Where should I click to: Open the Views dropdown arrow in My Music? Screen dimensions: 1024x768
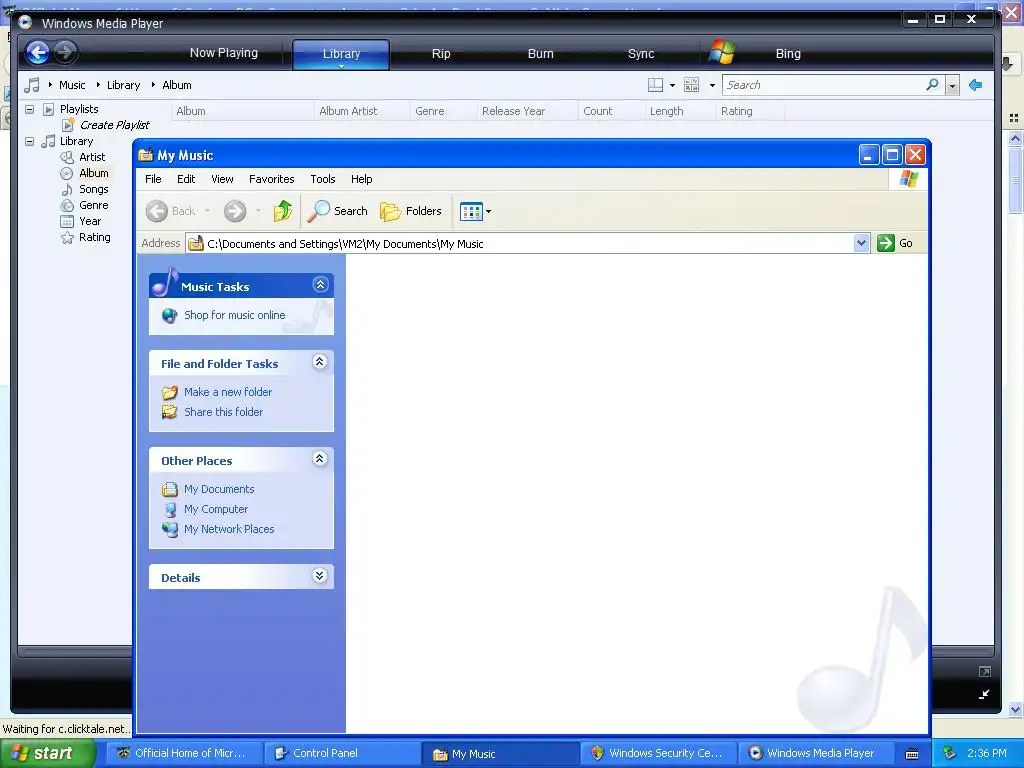point(488,212)
